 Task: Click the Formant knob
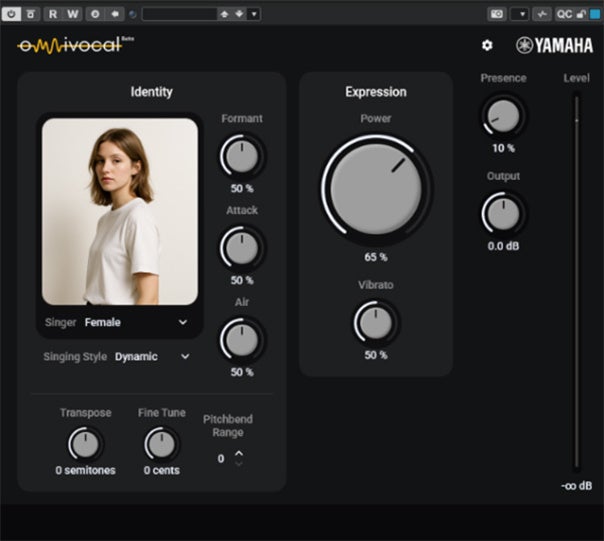tap(242, 156)
